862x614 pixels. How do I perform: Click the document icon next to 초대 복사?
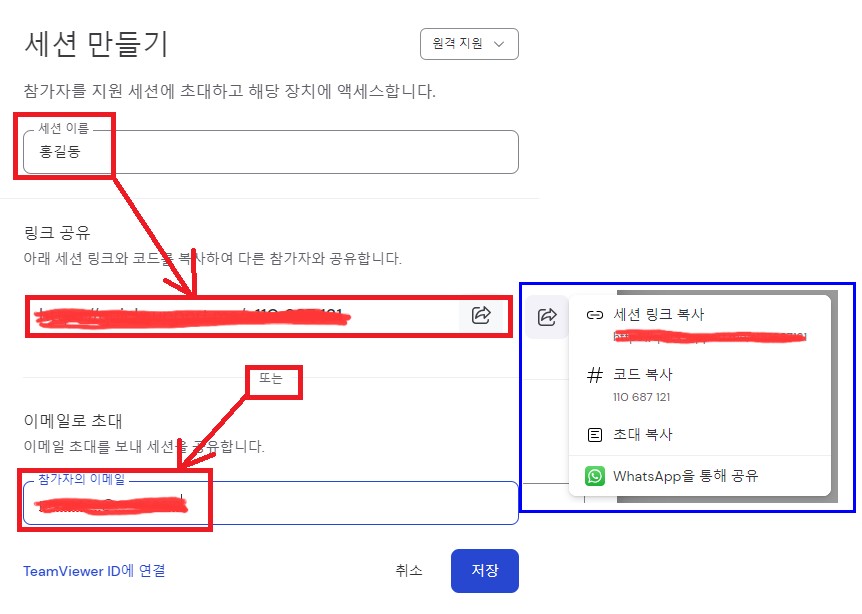click(x=594, y=432)
